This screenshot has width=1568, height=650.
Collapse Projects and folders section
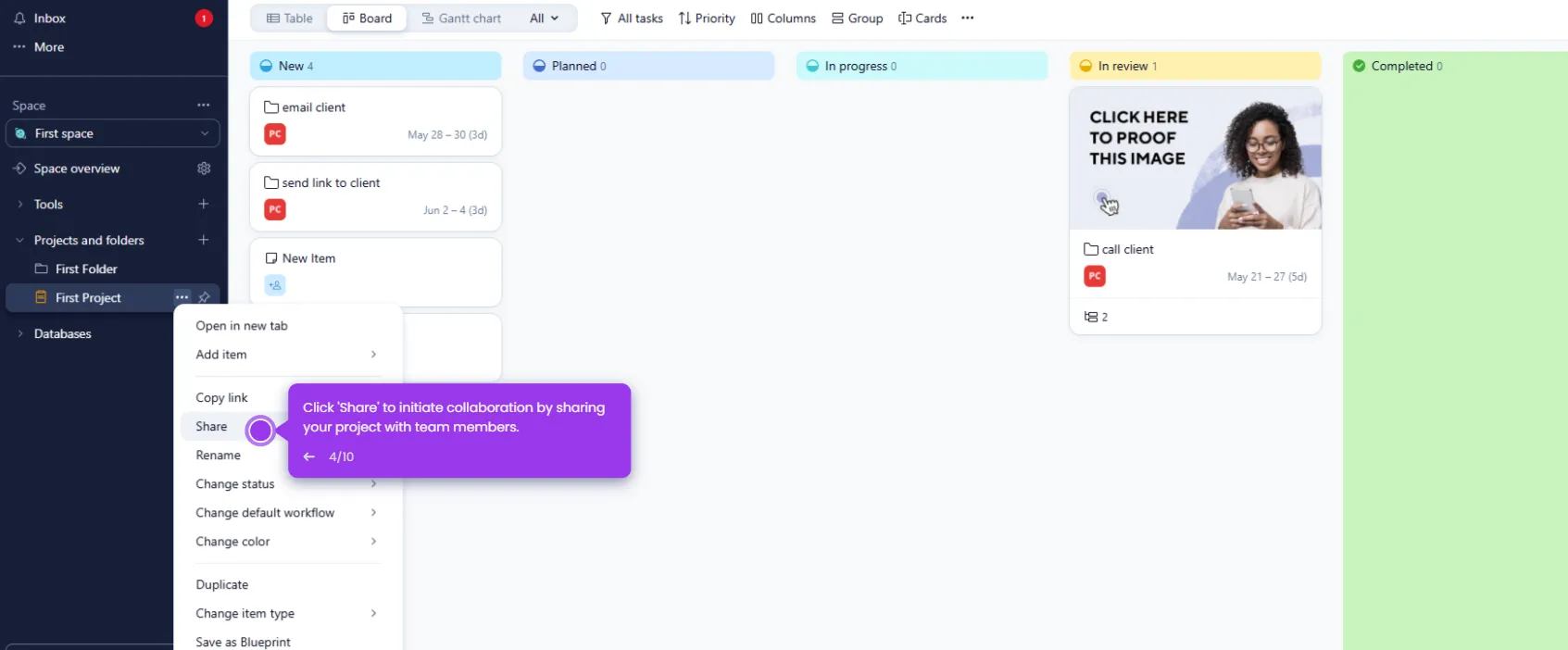click(20, 240)
